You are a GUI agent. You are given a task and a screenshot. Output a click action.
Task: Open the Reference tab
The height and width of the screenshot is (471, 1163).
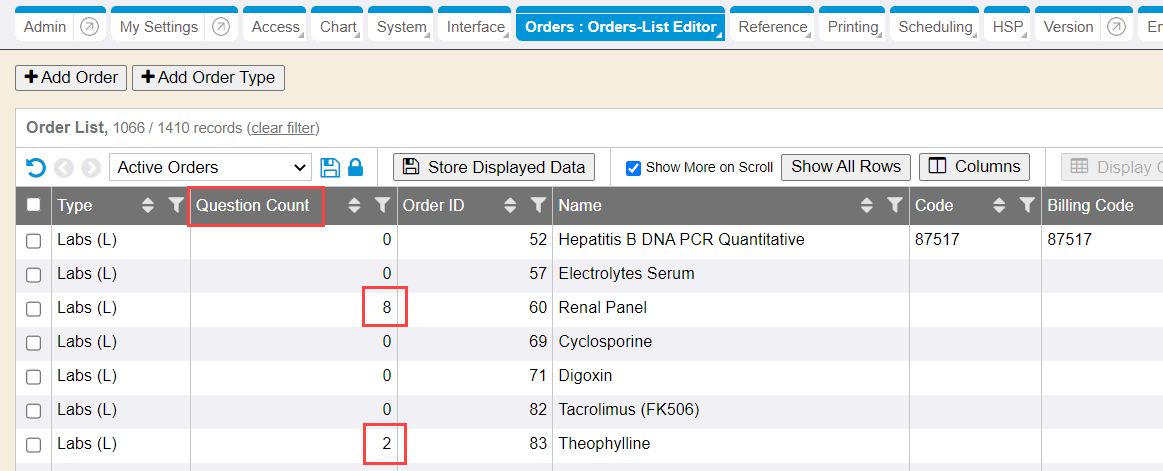point(772,27)
